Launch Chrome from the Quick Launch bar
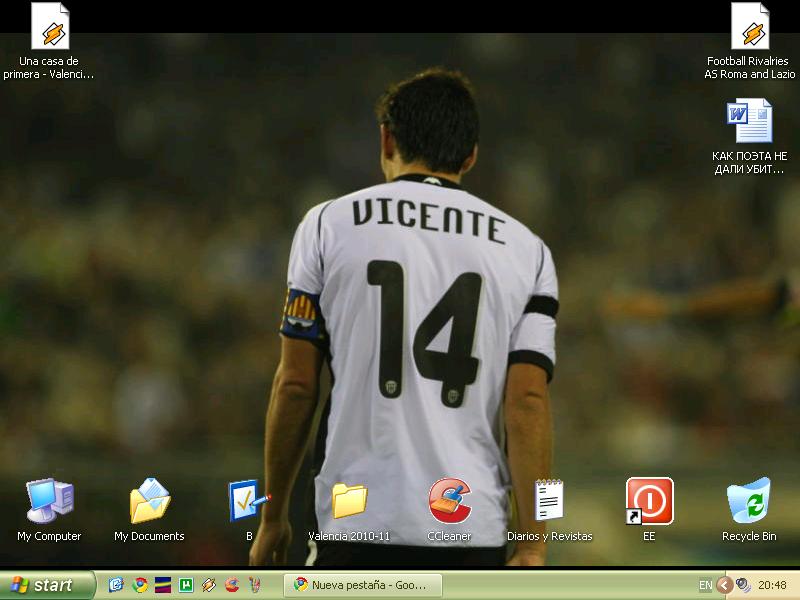 coord(140,585)
